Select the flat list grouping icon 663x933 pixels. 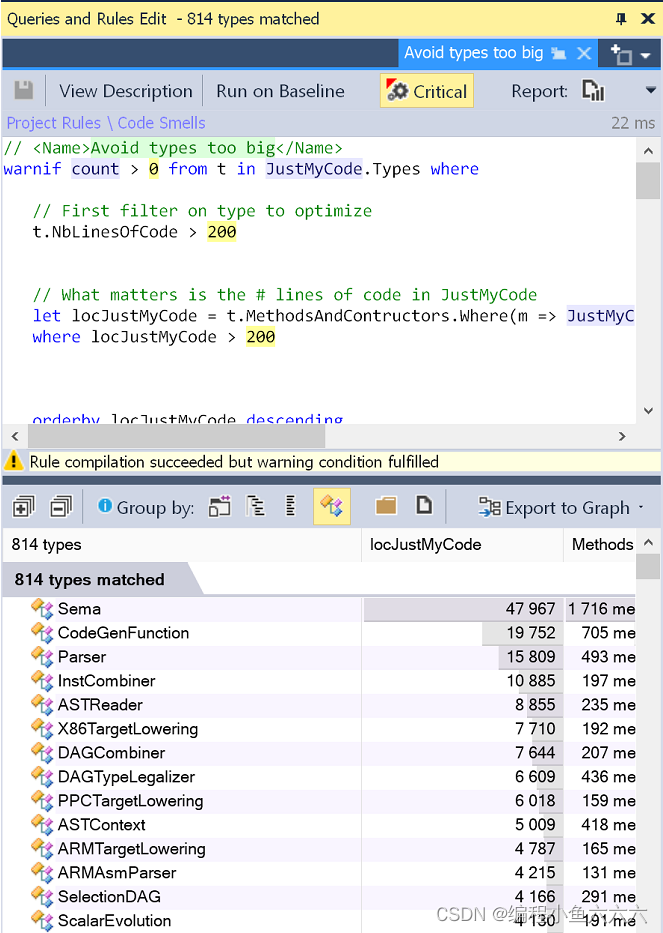point(290,507)
